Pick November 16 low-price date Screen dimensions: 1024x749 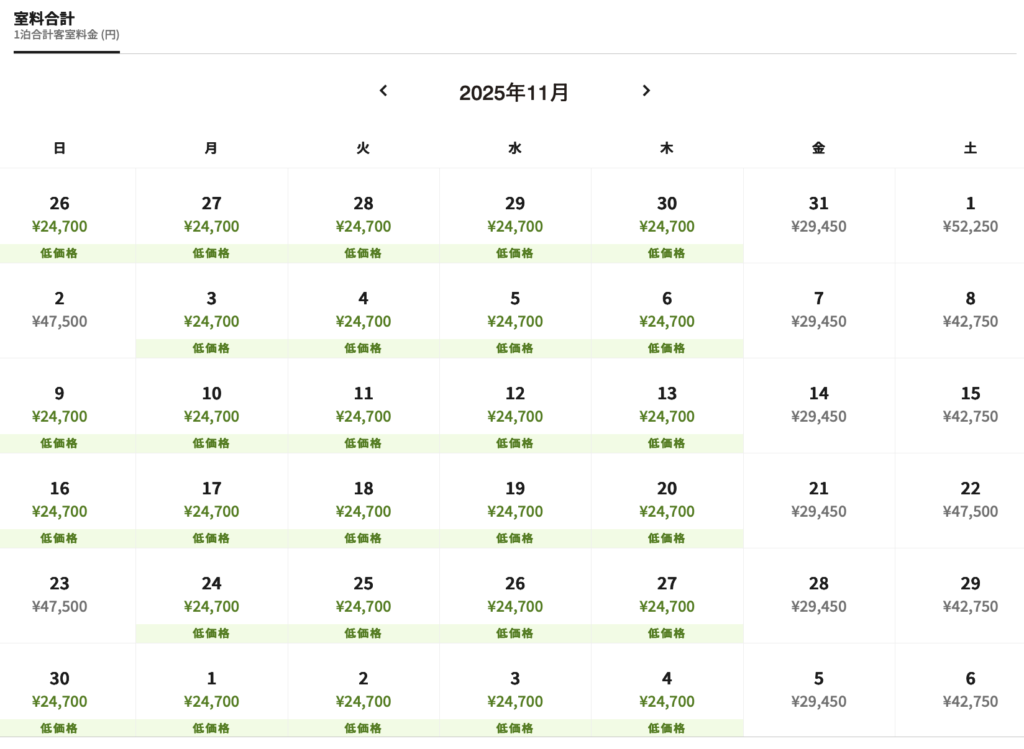[x=59, y=501]
